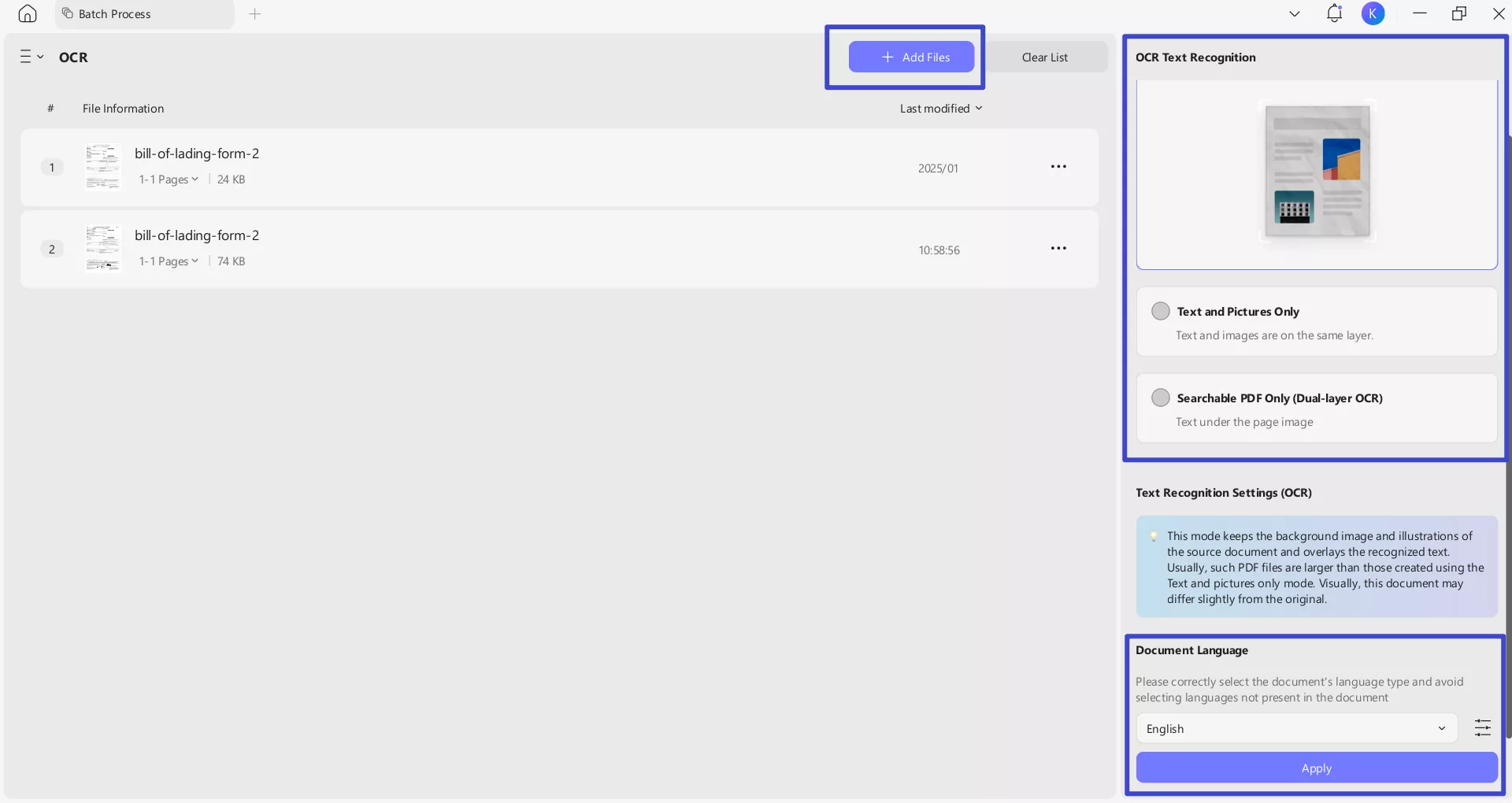Click the right panel scrollbar
Image resolution: width=1512 pixels, height=803 pixels.
pos(1507,394)
